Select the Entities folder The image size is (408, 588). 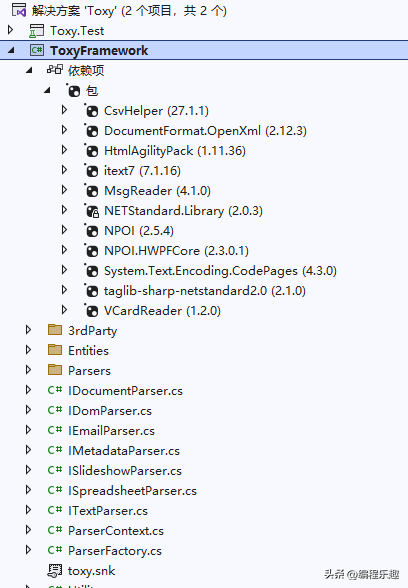pyautogui.click(x=88, y=351)
